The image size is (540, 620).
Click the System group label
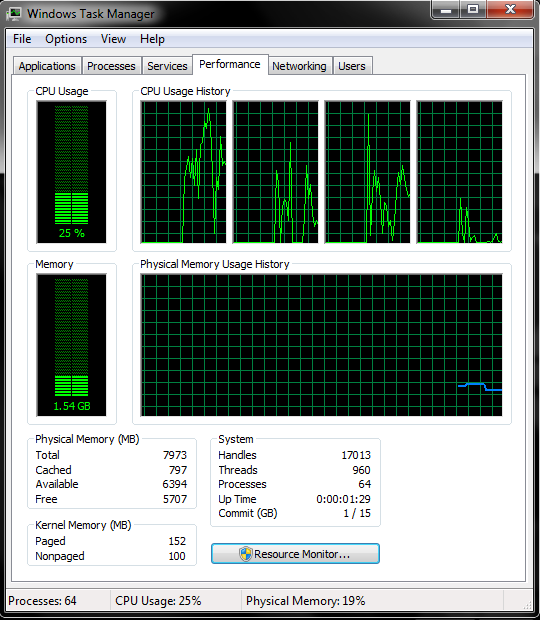click(x=236, y=439)
